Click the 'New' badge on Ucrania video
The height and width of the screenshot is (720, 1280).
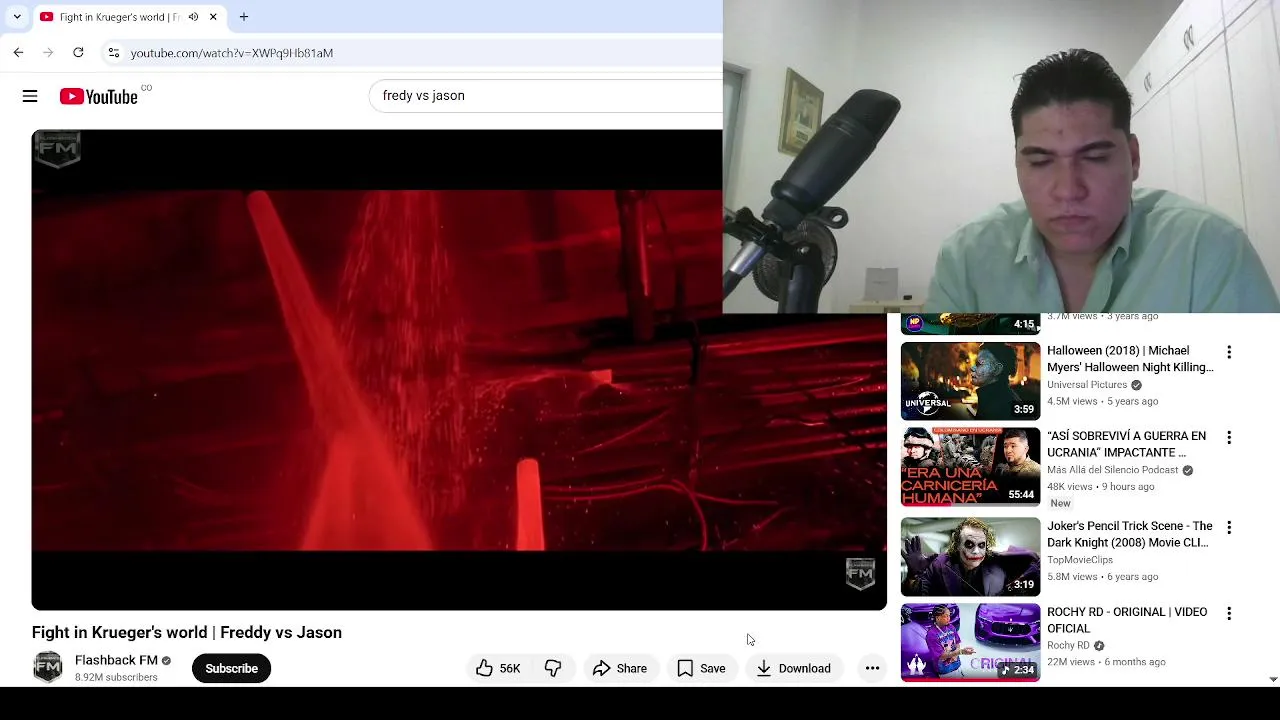1060,503
